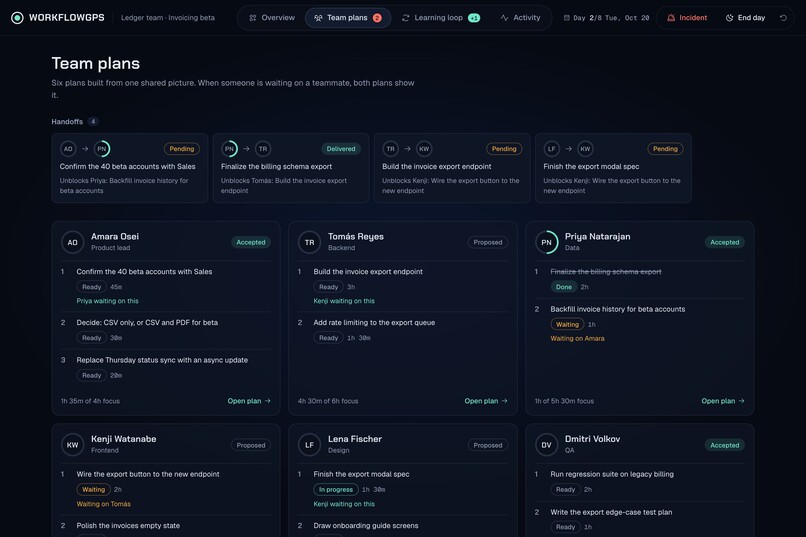Click Proposed badge on Lena Fischer's card
This screenshot has width=806, height=537.
pyautogui.click(x=488, y=445)
